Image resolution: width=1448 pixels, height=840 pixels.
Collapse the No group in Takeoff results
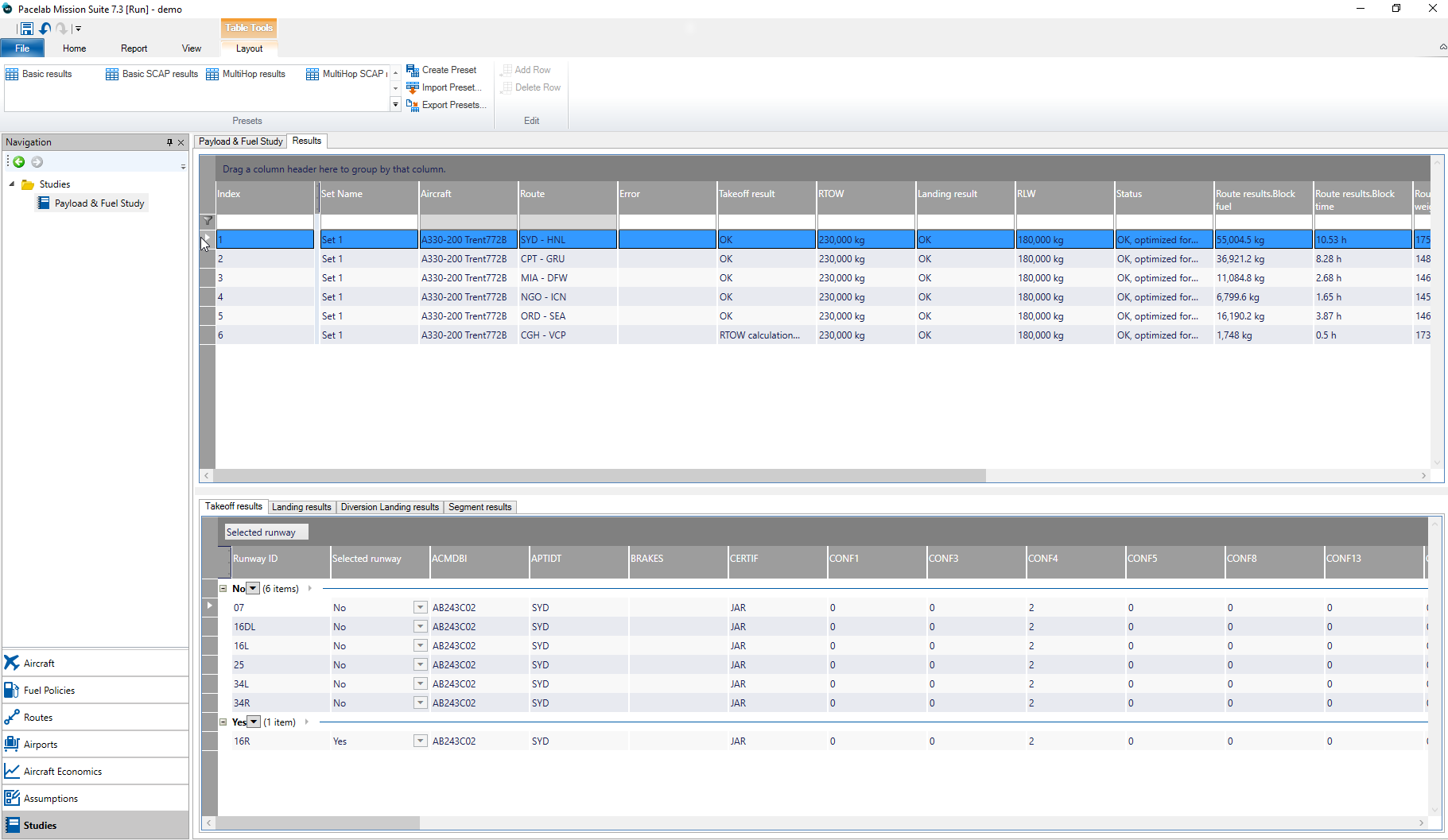(x=223, y=588)
